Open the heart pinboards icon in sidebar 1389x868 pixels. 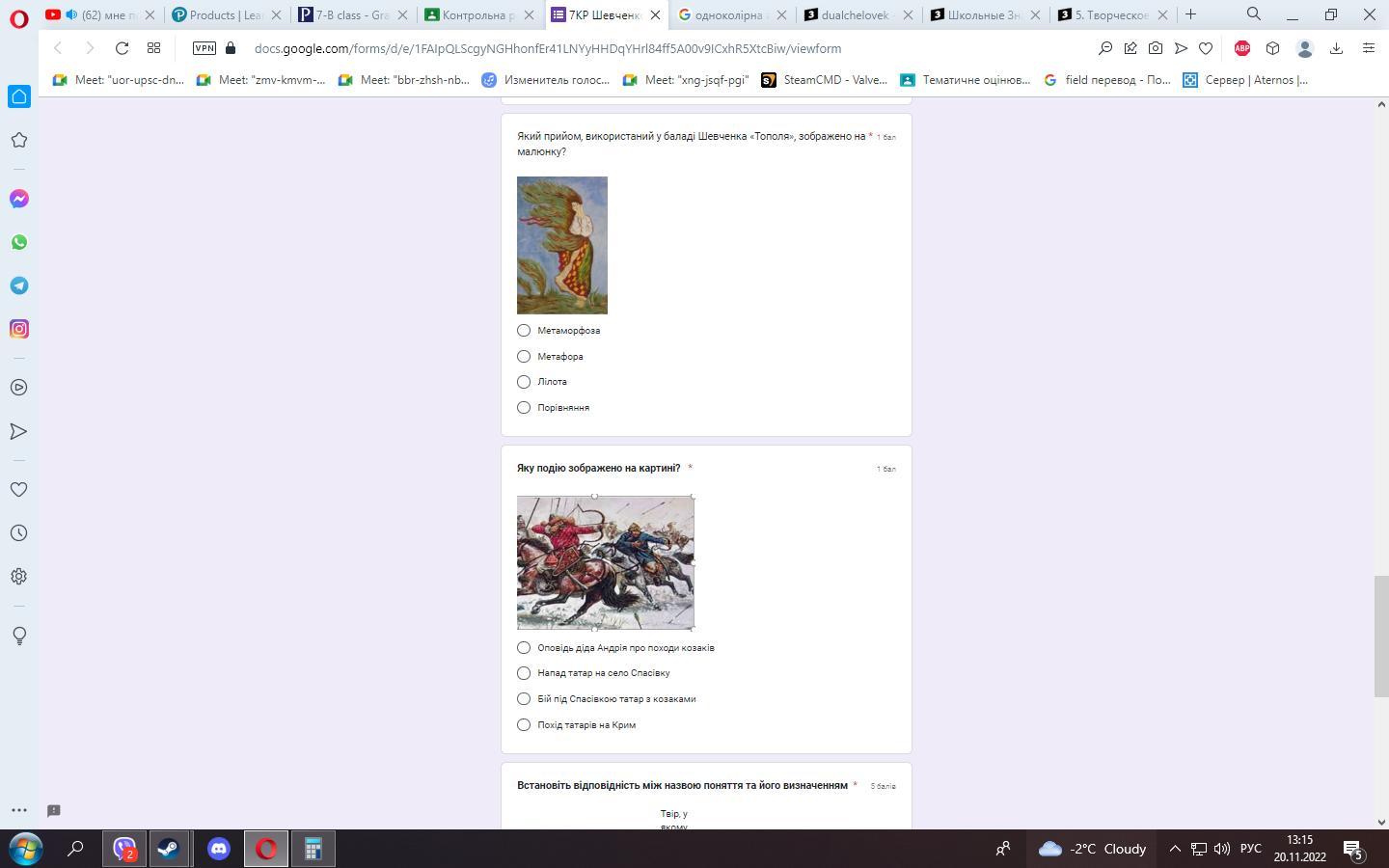pos(19,490)
